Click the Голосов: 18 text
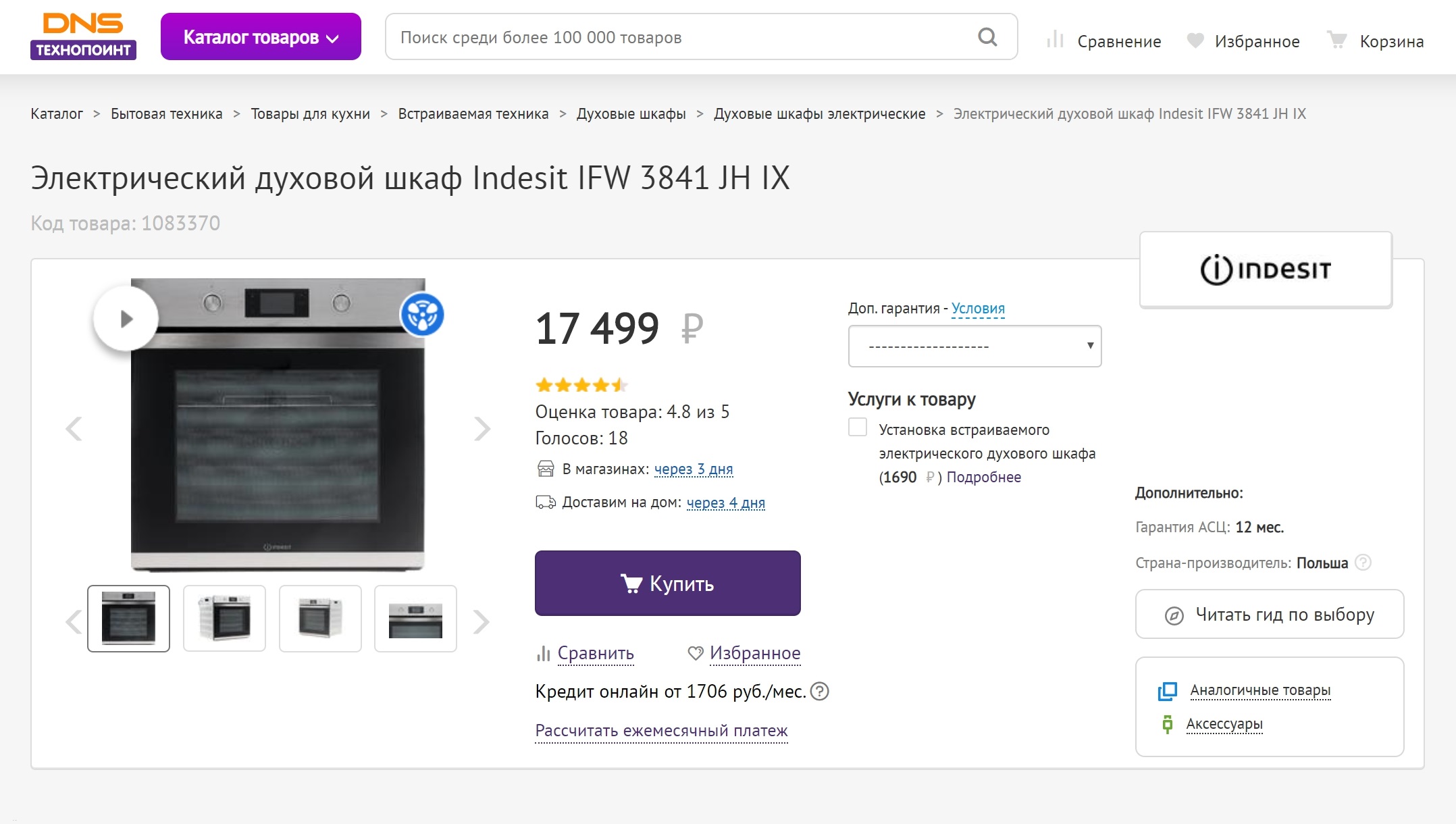The width and height of the screenshot is (1456, 824). click(581, 438)
